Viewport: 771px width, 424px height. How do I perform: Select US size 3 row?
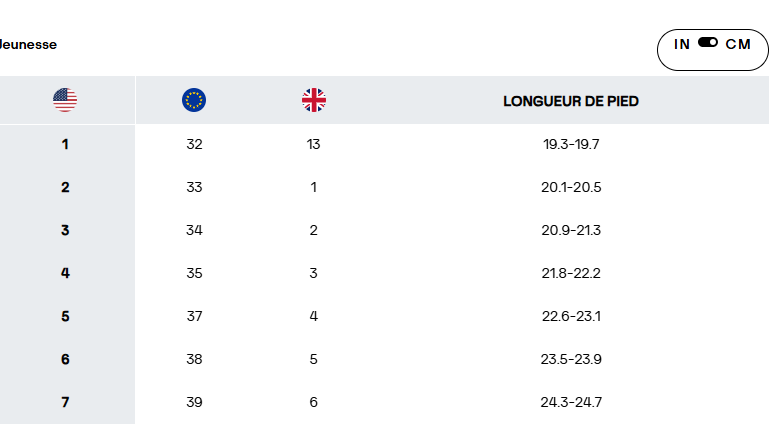[x=65, y=230]
